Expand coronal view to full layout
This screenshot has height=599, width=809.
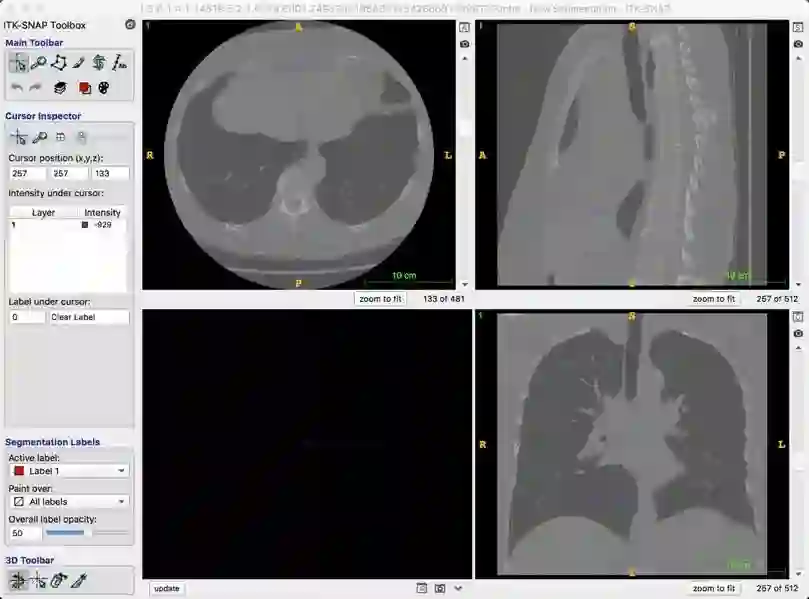[x=798, y=317]
